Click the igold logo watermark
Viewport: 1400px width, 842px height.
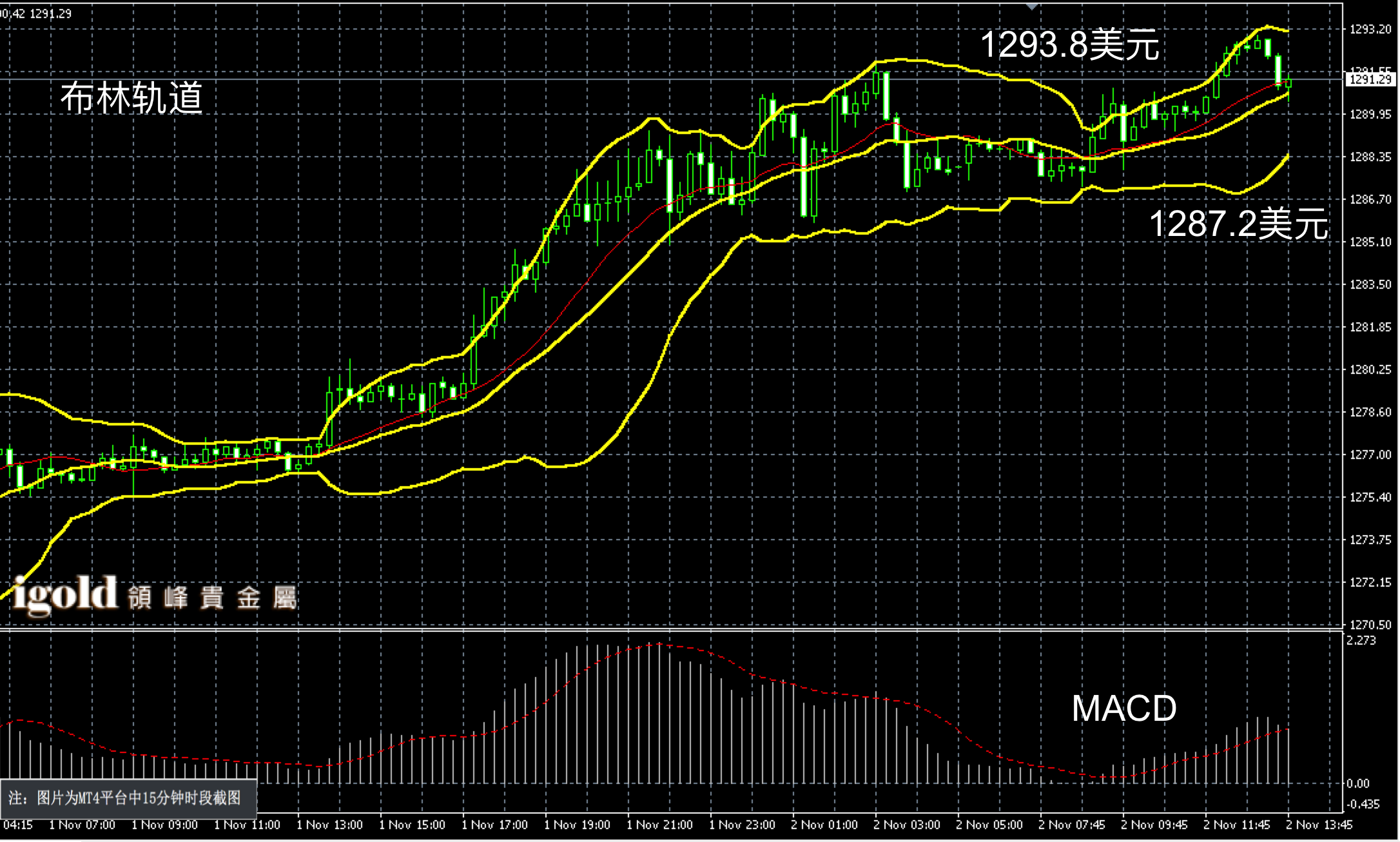point(64,594)
